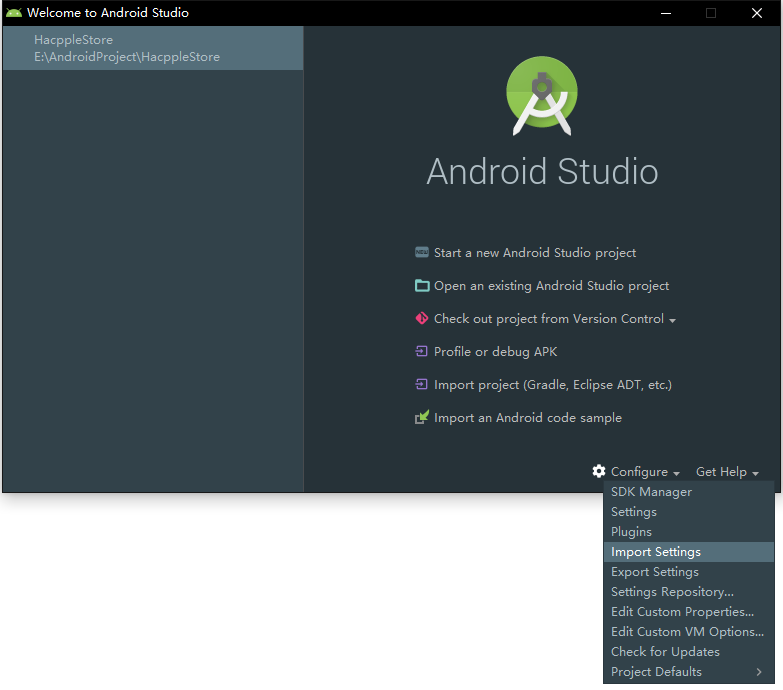Viewport: 783px width, 690px height.
Task: Minimize the Welcome to Android Studio window
Action: tap(666, 13)
